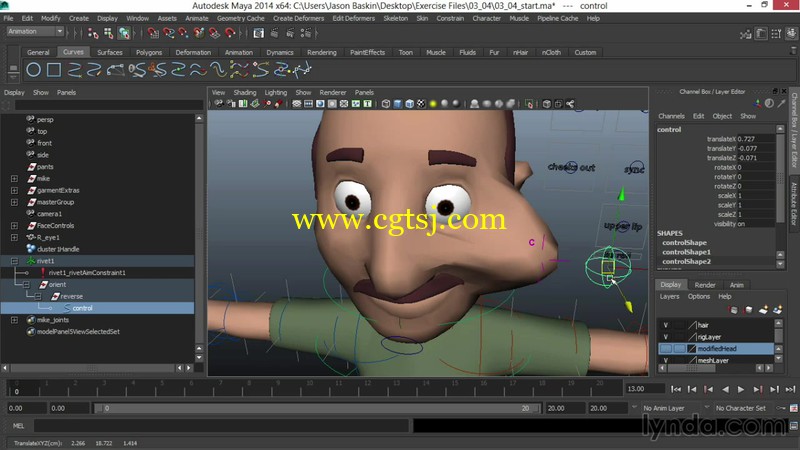Viewport: 800px width, 450px height.
Task: Click the viewport select camera icon
Action: tap(219, 104)
